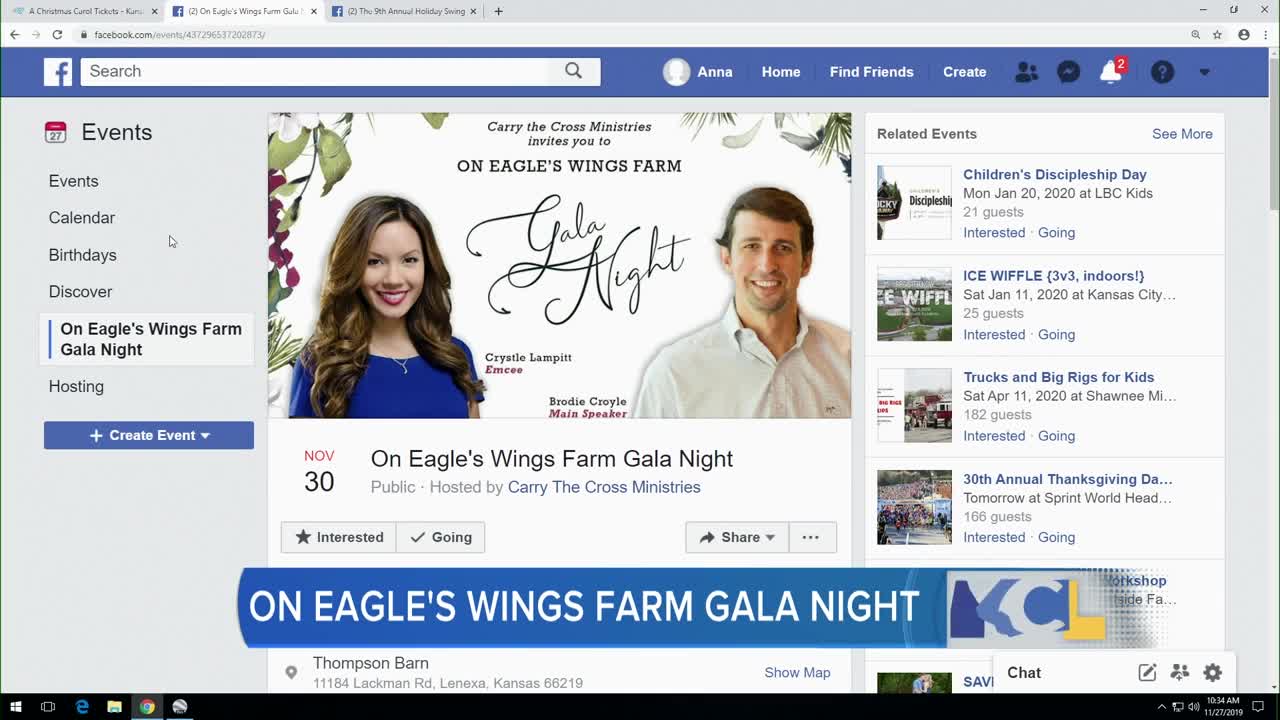Click the search magnifier icon

point(573,71)
